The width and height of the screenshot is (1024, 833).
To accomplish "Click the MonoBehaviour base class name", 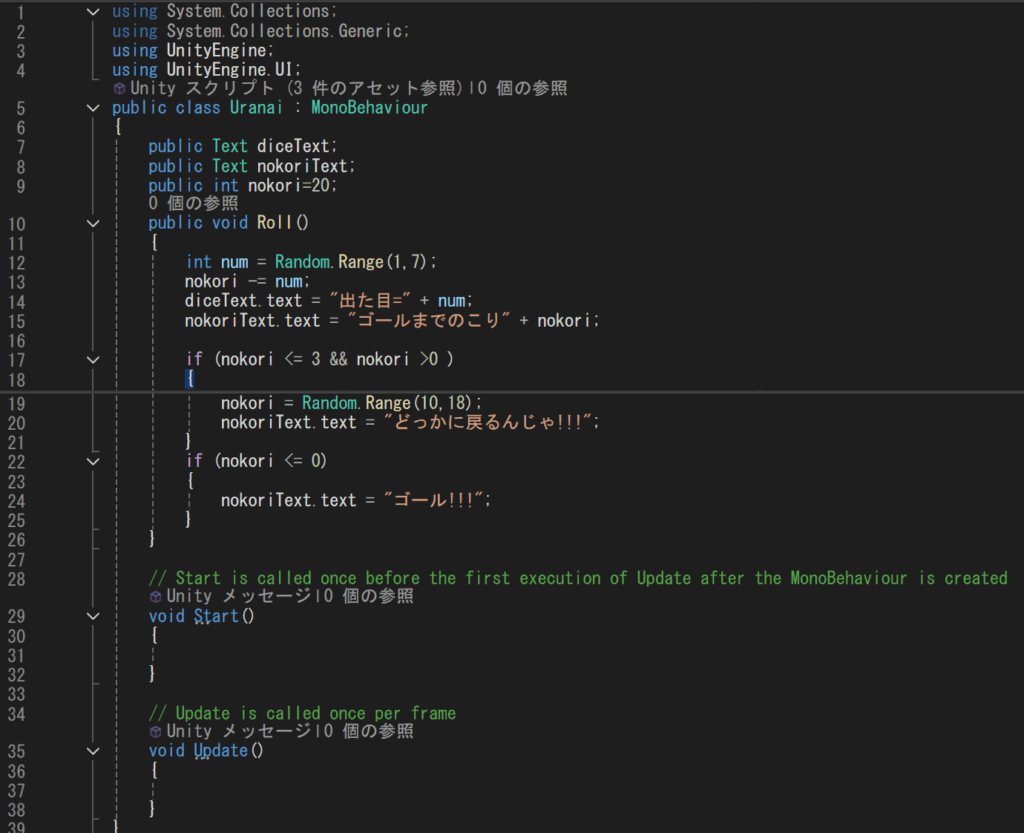I will coord(369,108).
